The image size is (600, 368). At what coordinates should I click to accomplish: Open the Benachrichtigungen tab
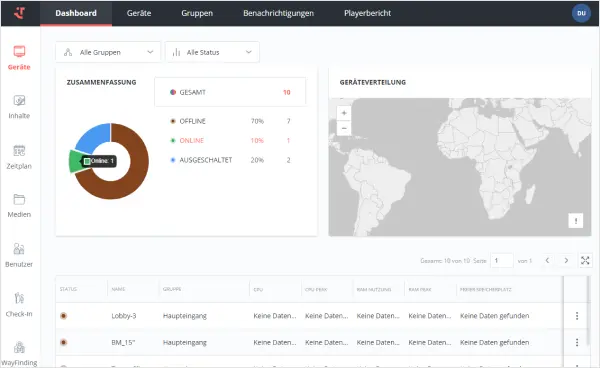point(278,13)
